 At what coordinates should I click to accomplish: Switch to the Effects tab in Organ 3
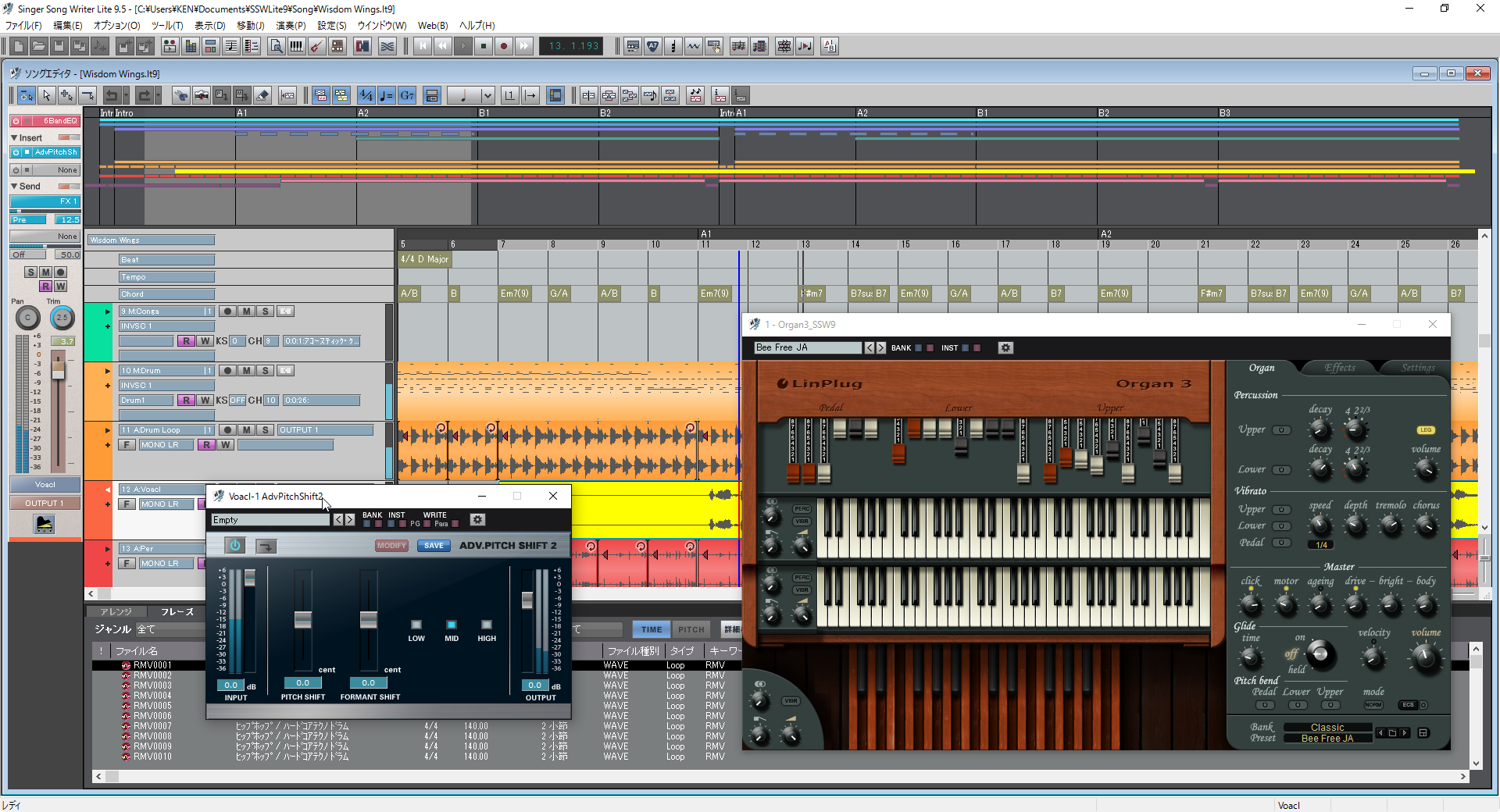coord(1340,368)
